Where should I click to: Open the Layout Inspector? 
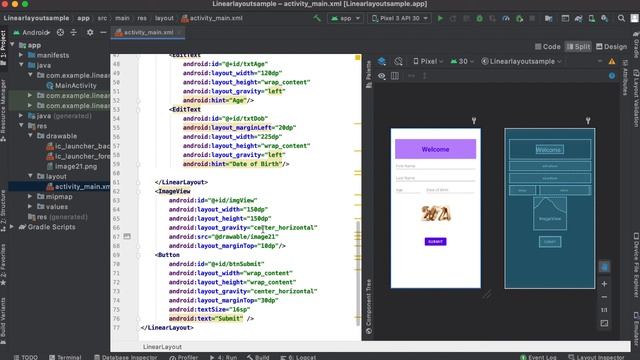596,357
